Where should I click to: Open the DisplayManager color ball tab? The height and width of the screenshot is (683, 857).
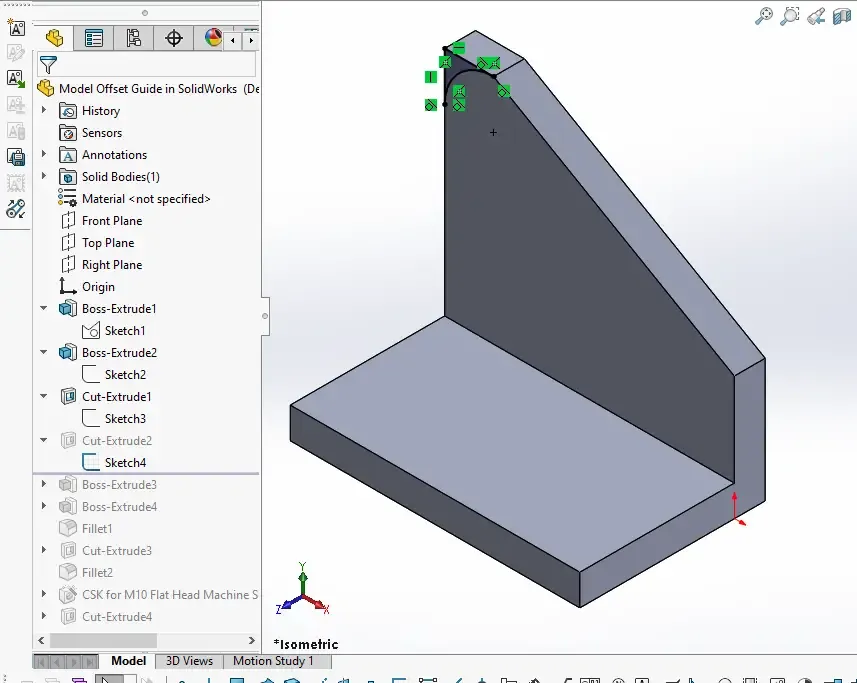[212, 38]
